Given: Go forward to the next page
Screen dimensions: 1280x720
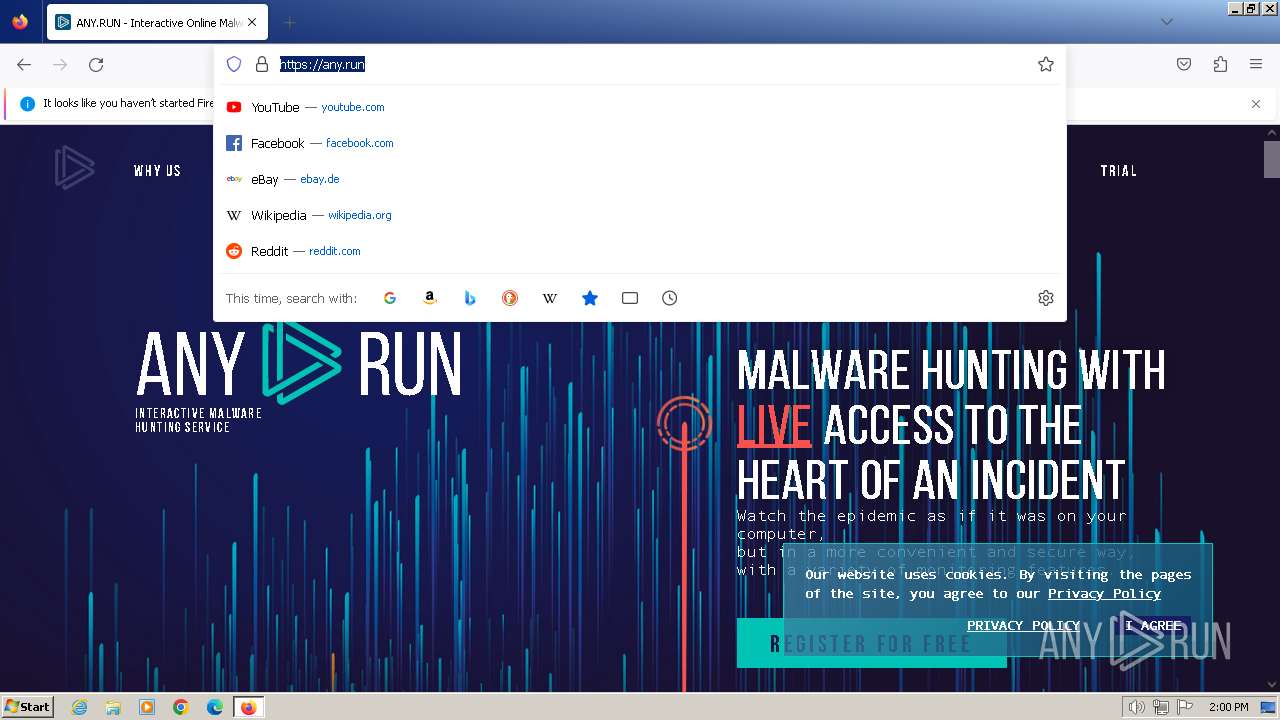Looking at the screenshot, I should coord(60,64).
